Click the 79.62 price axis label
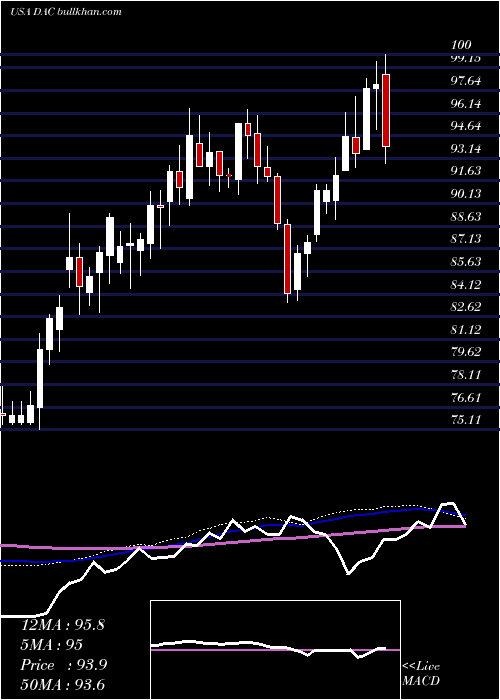 (x=466, y=352)
